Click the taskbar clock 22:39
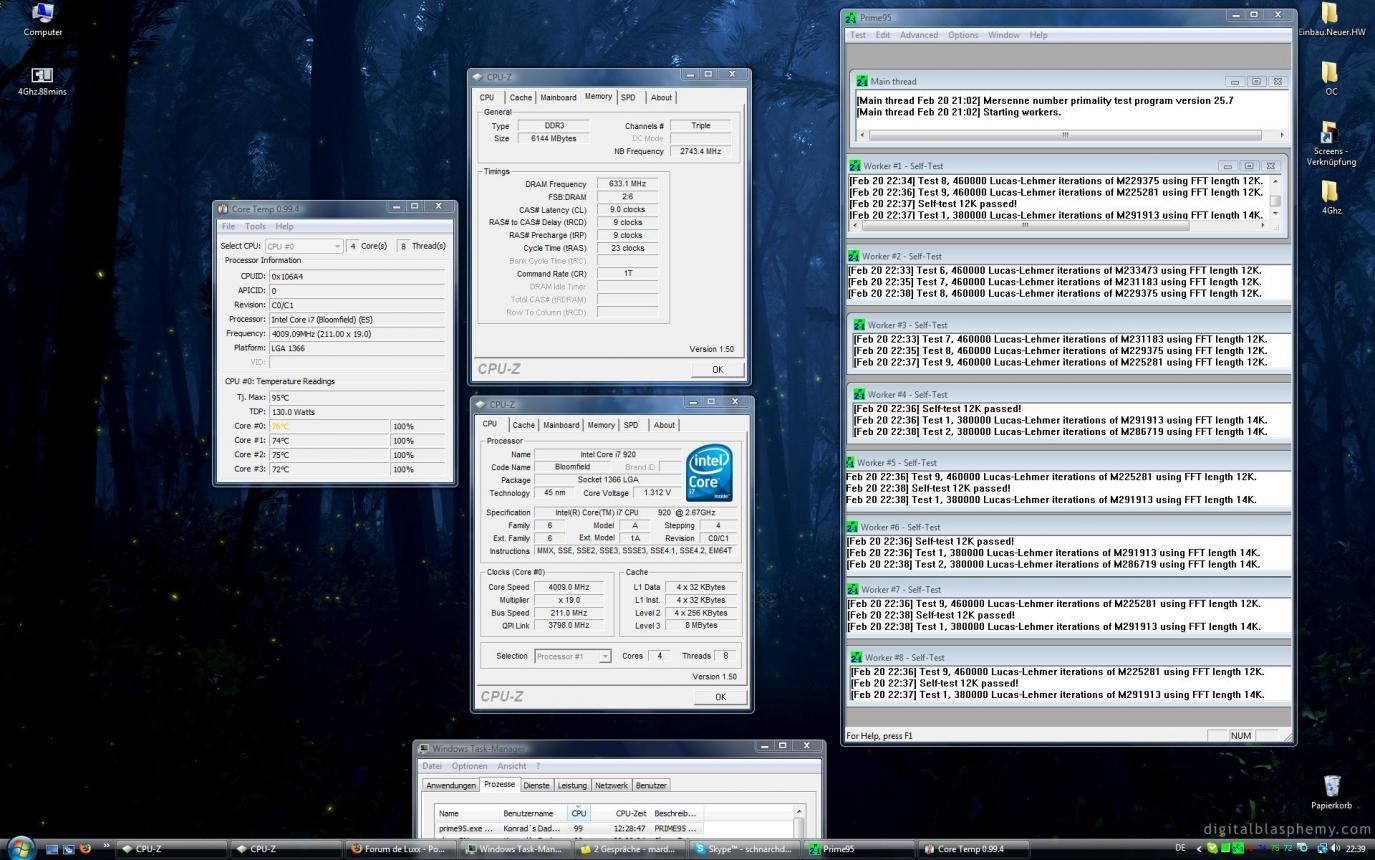This screenshot has width=1375, height=860. pos(1356,848)
